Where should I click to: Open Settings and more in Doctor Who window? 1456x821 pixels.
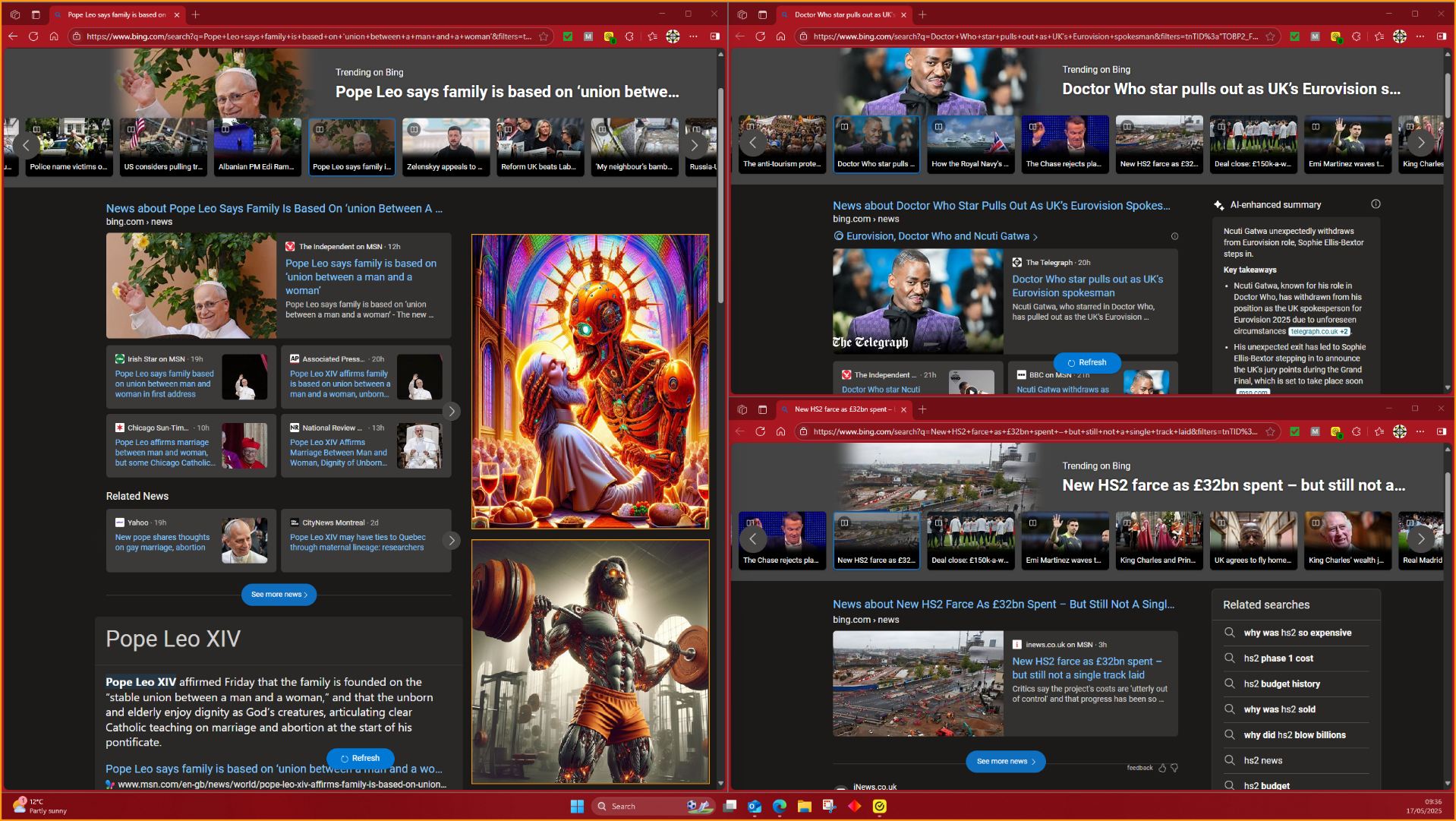click(x=1420, y=36)
